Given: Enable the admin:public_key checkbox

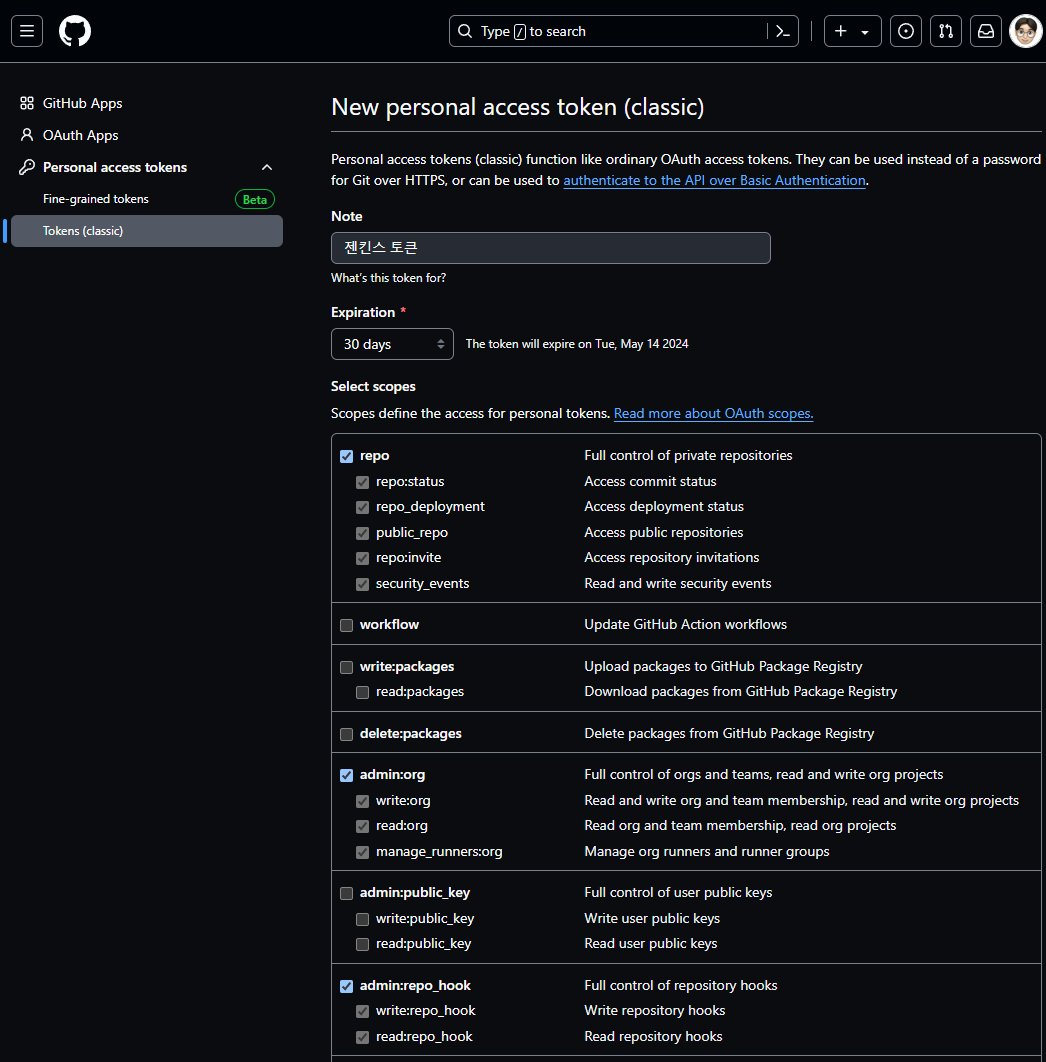Looking at the screenshot, I should click(347, 893).
